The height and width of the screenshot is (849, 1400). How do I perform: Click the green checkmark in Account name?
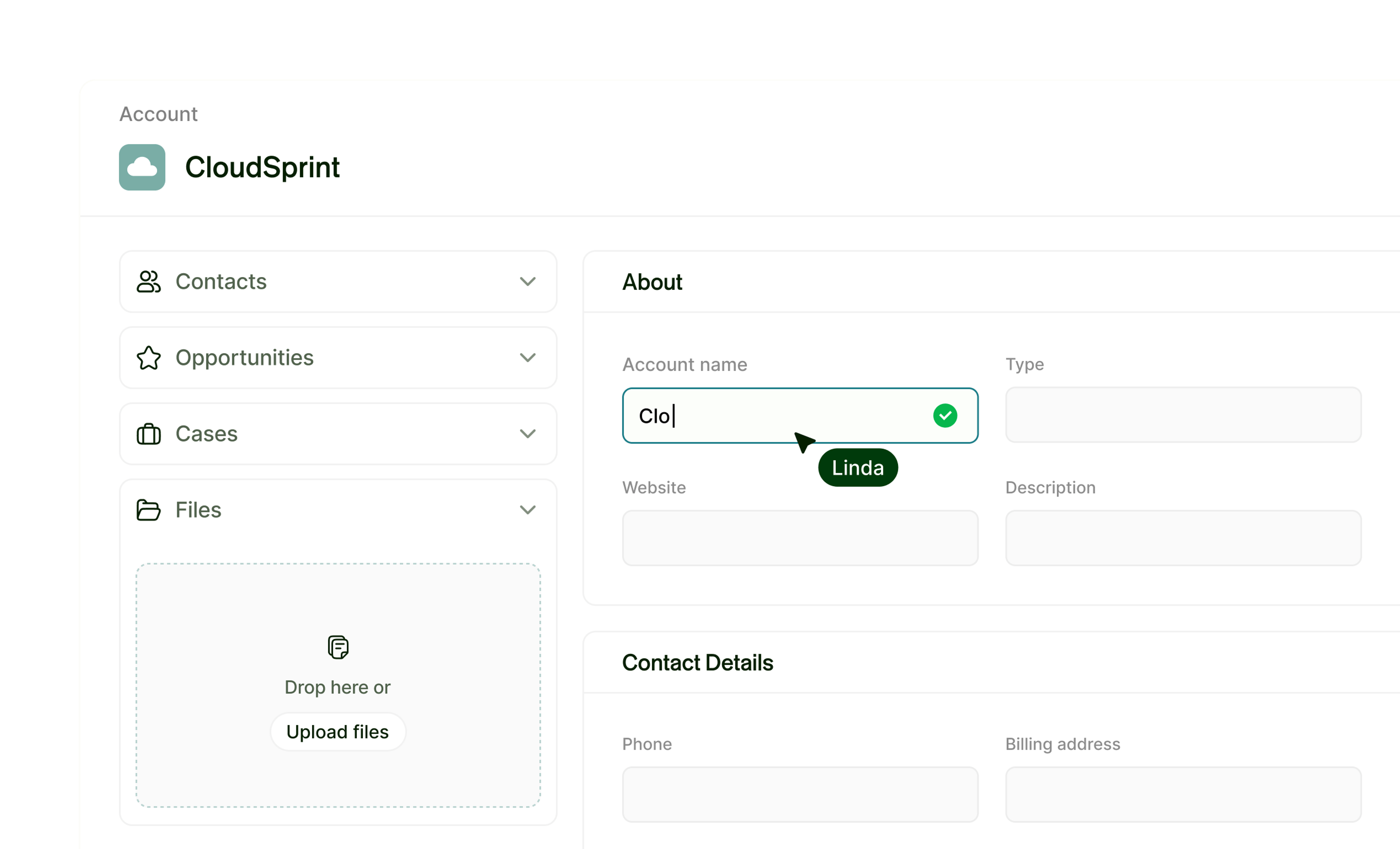pyautogui.click(x=945, y=416)
